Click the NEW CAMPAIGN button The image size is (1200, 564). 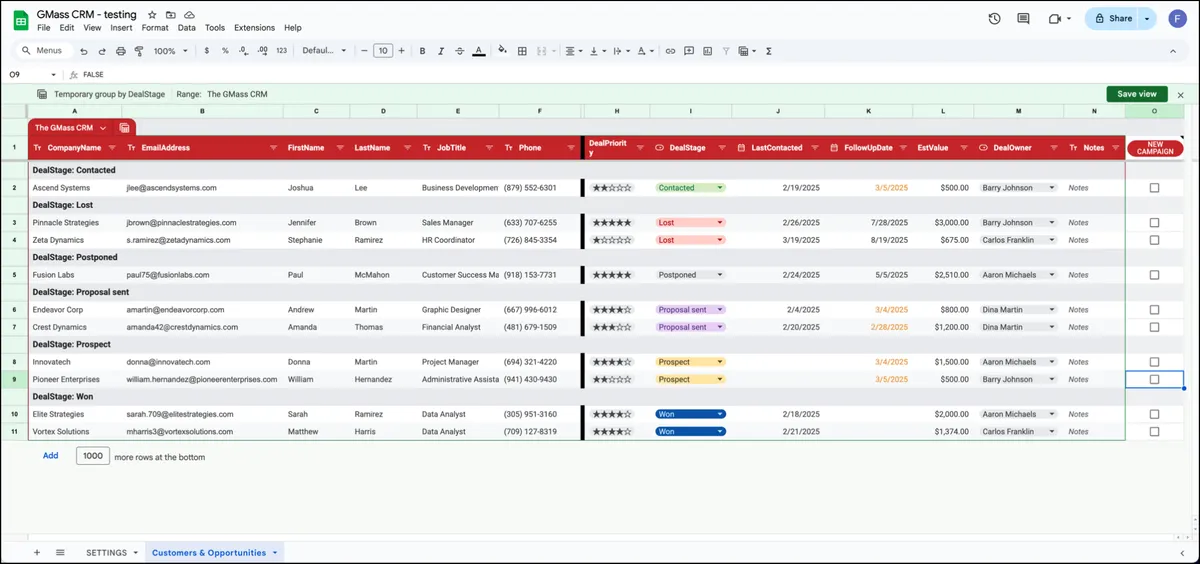point(1155,148)
